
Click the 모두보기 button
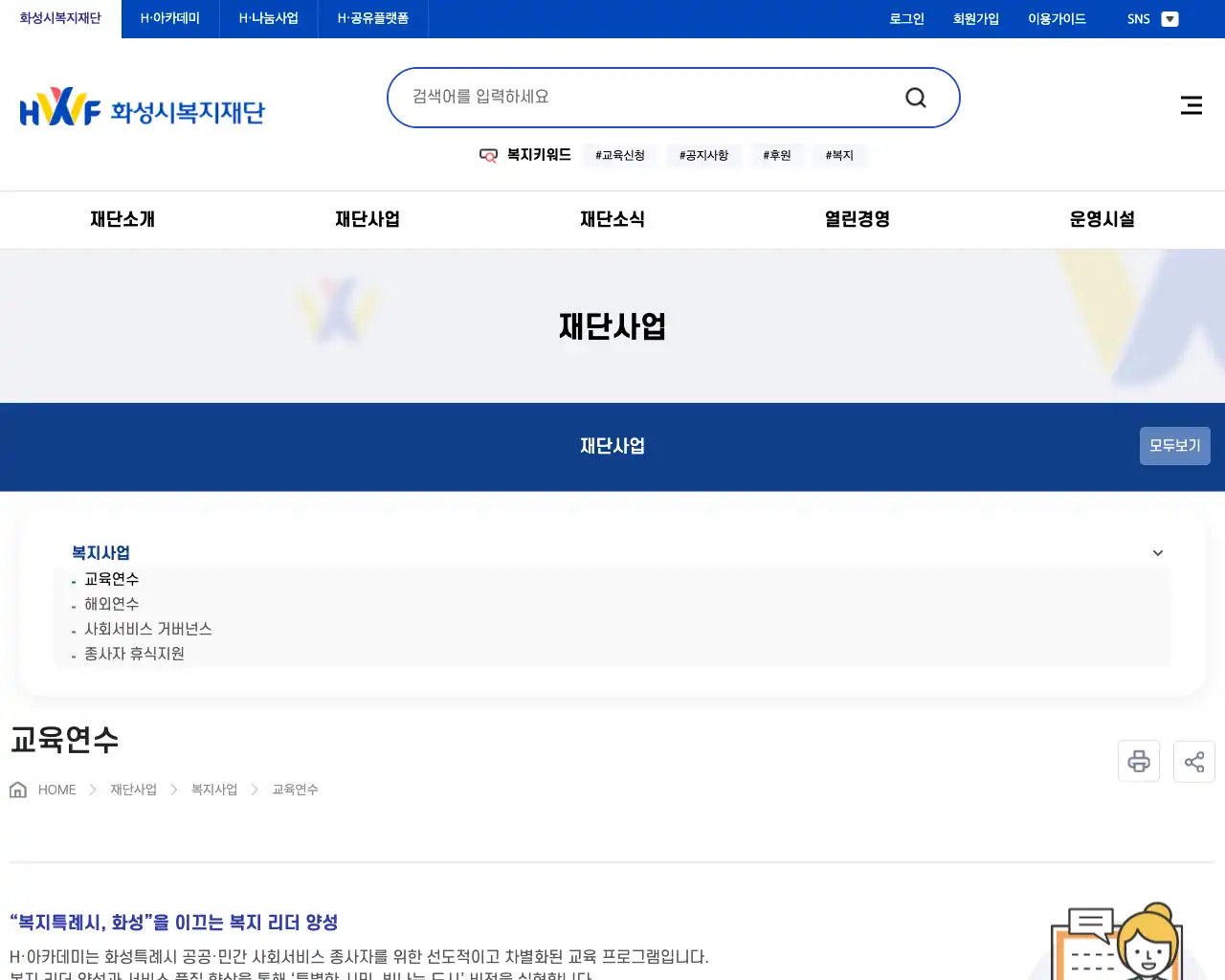click(x=1174, y=445)
